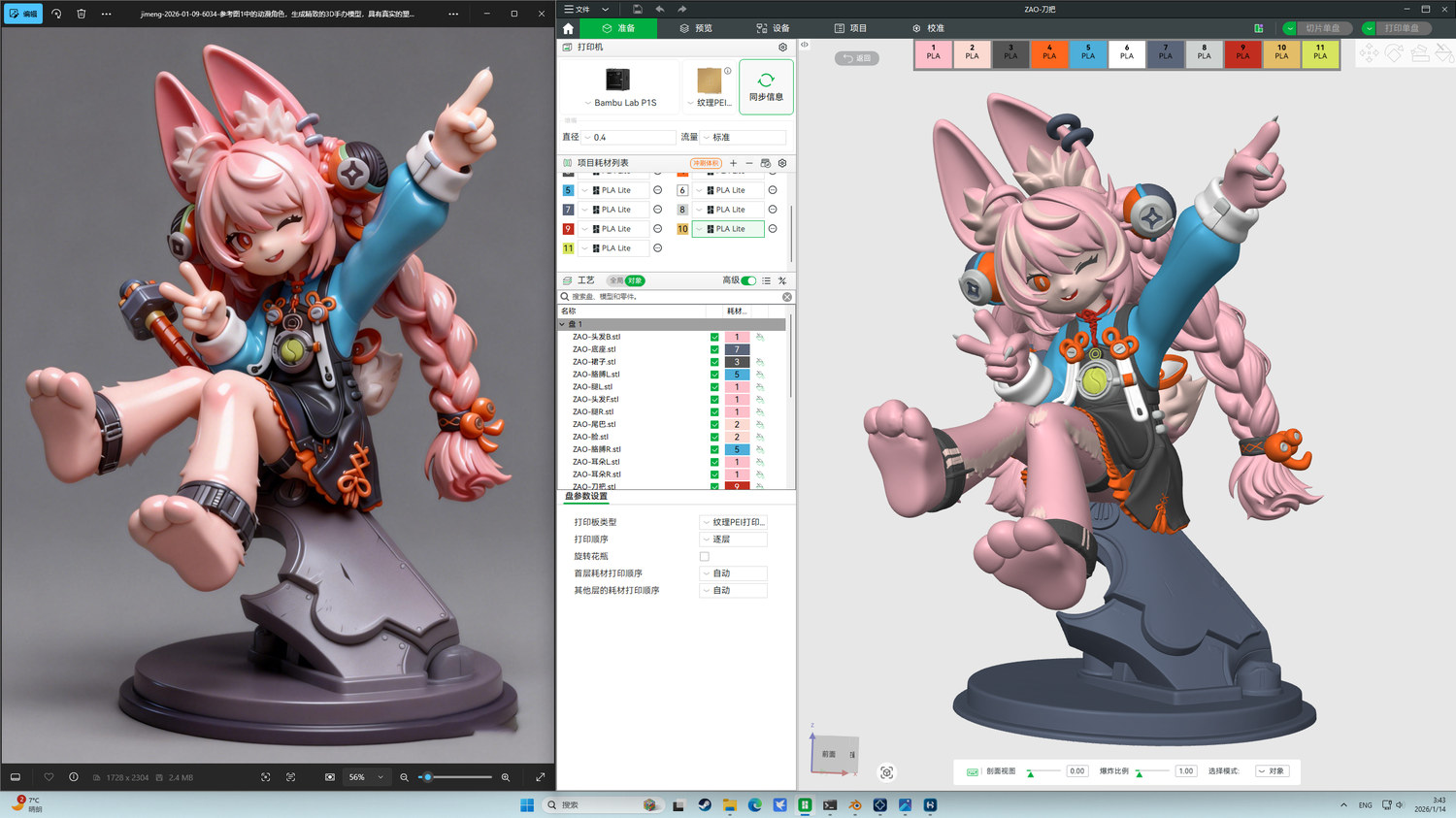
Task: Click the undo arrow in the top toolbar
Action: pos(659,9)
